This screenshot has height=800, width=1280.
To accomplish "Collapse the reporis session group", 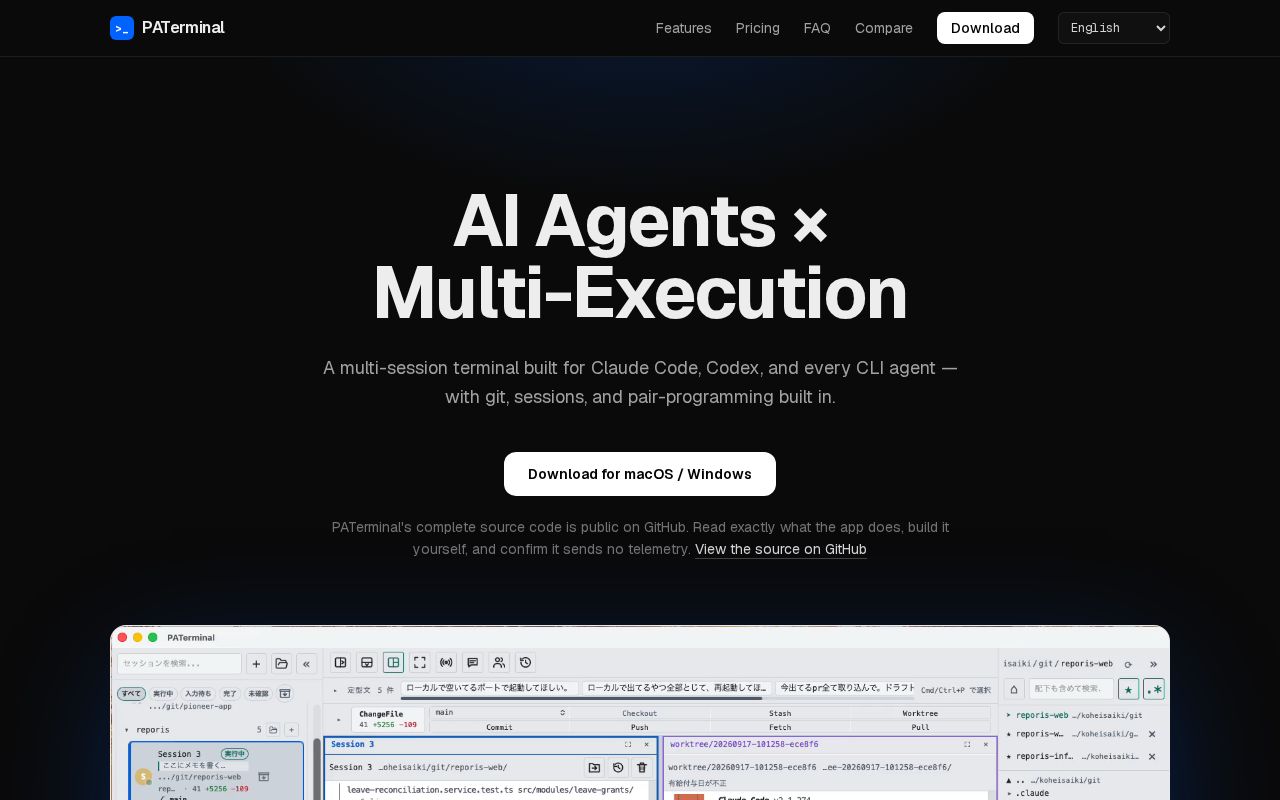I will 127,730.
